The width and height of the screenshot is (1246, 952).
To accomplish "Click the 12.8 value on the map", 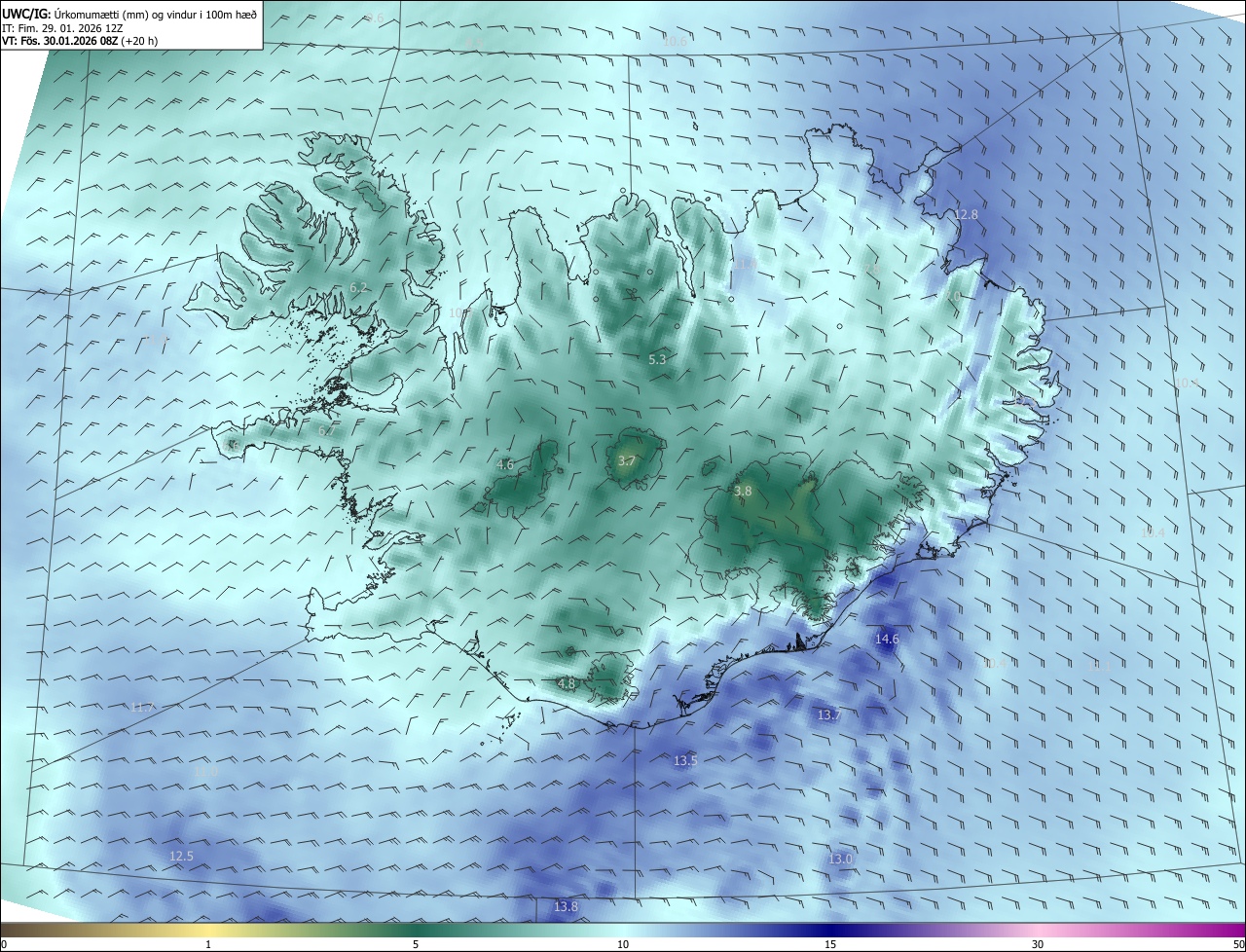I will click(965, 214).
